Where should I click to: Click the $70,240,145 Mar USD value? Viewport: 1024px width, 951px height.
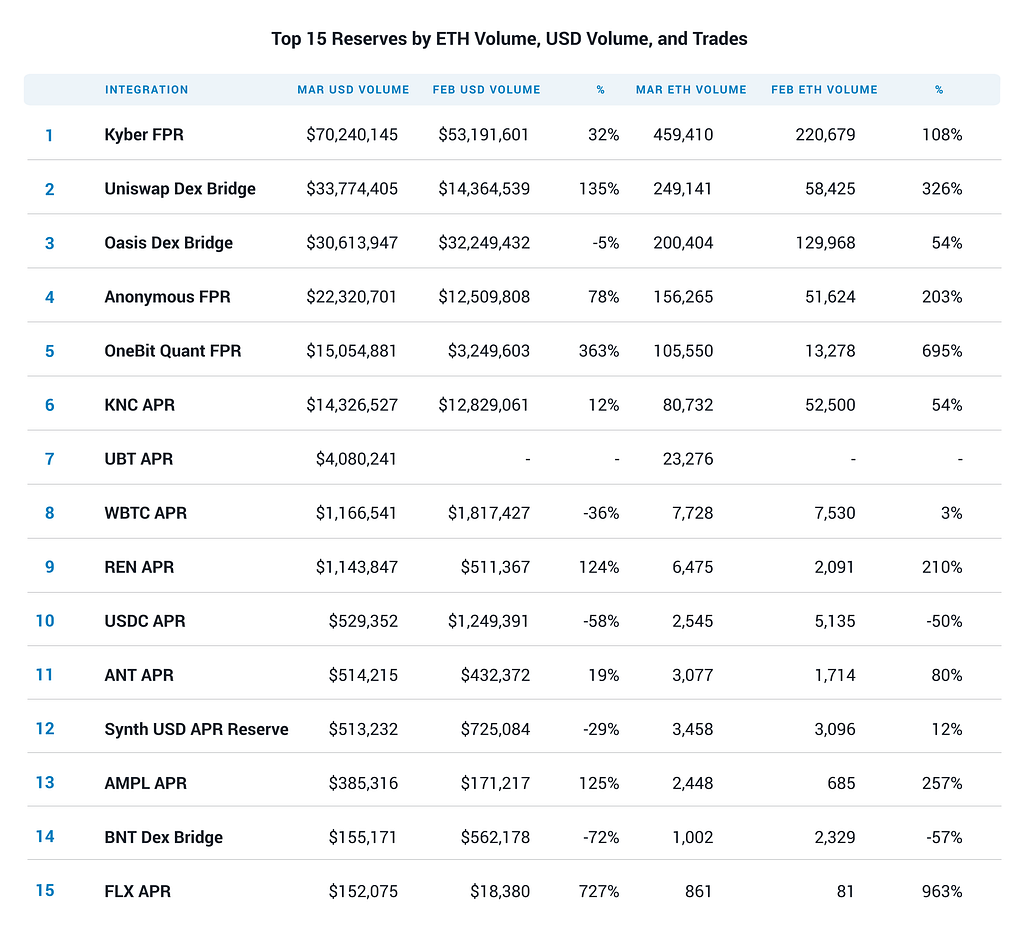pyautogui.click(x=352, y=135)
